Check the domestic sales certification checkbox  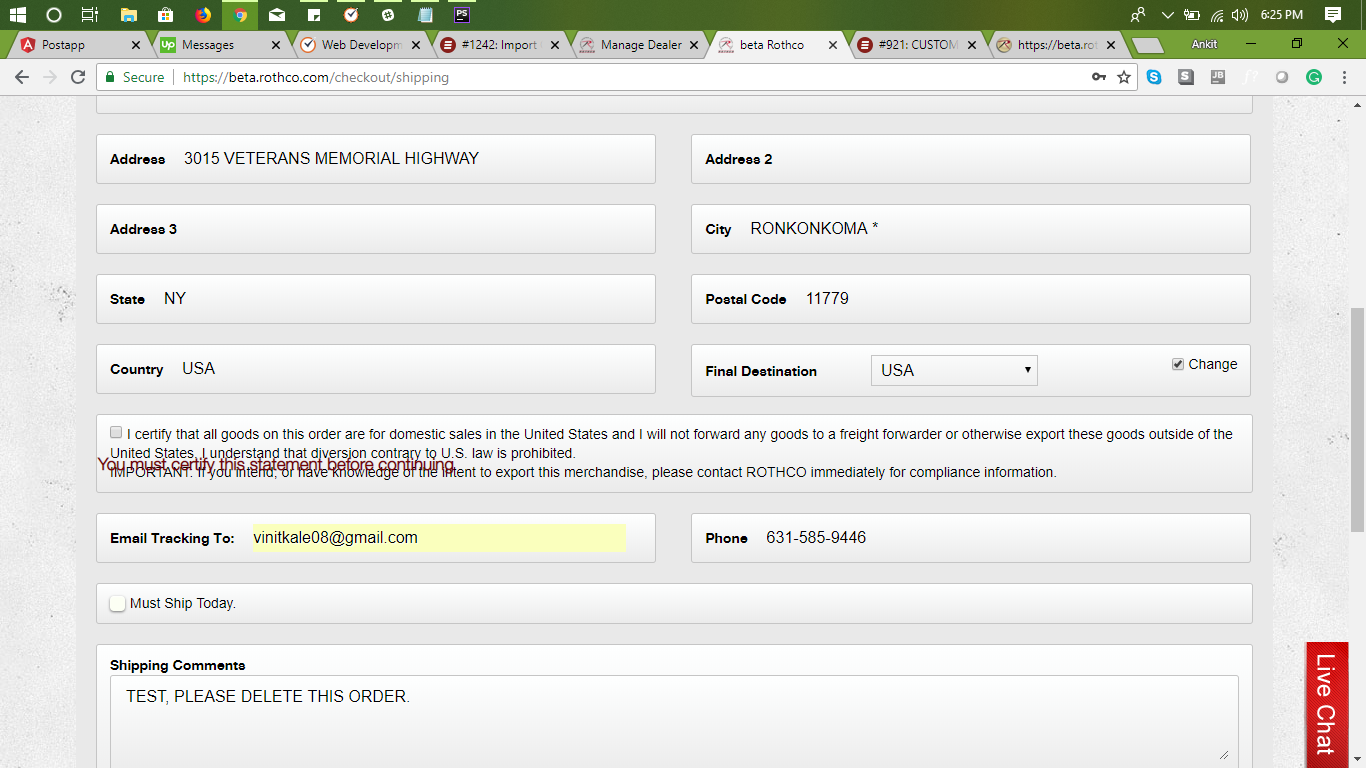point(116,433)
